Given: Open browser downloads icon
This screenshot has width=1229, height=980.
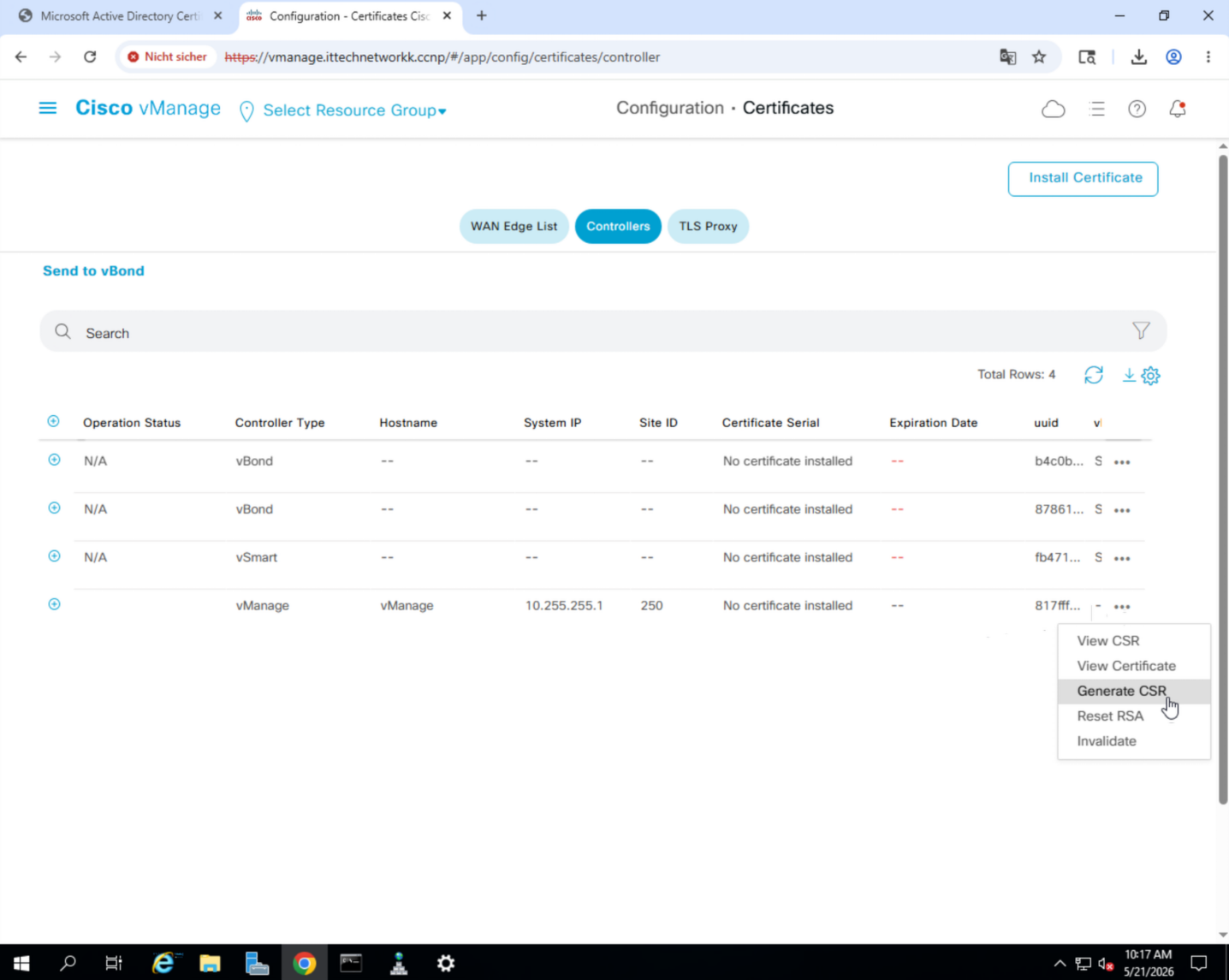Looking at the screenshot, I should (x=1138, y=56).
